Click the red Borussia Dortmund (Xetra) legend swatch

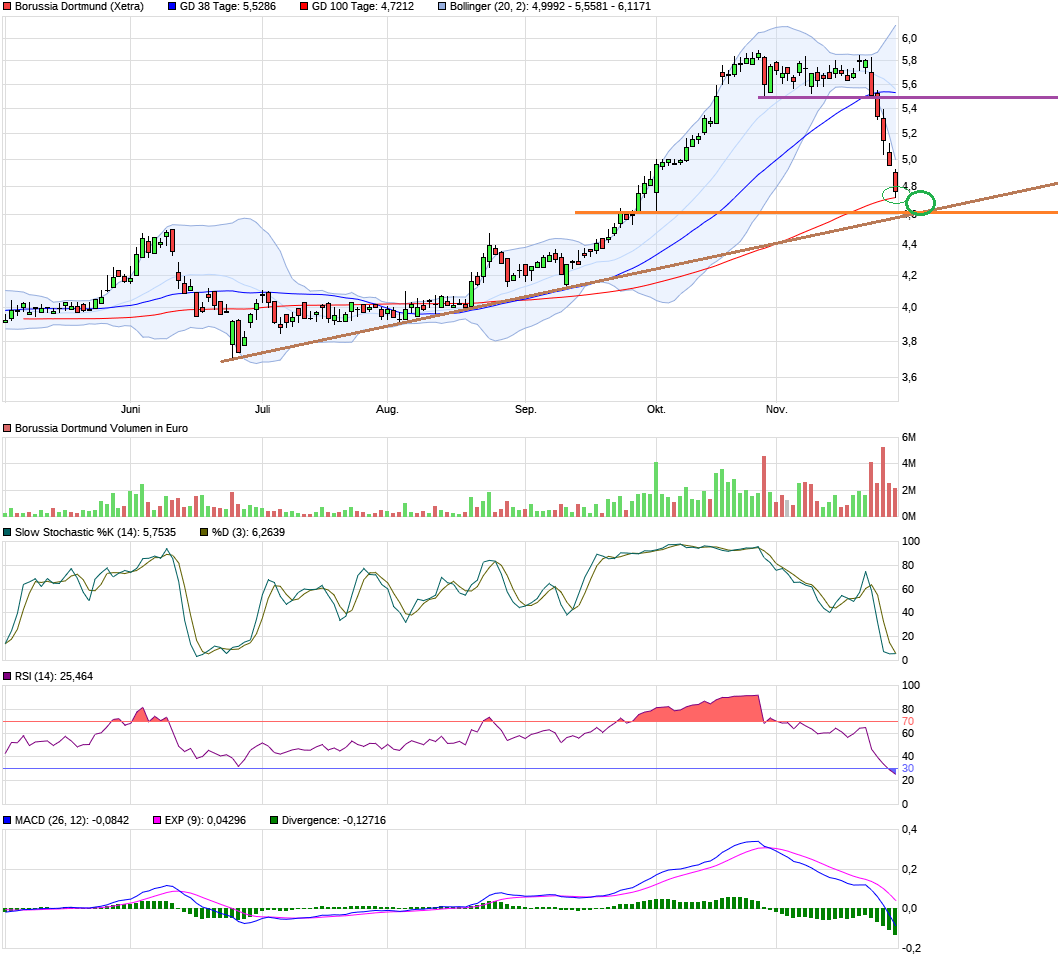pos(7,6)
